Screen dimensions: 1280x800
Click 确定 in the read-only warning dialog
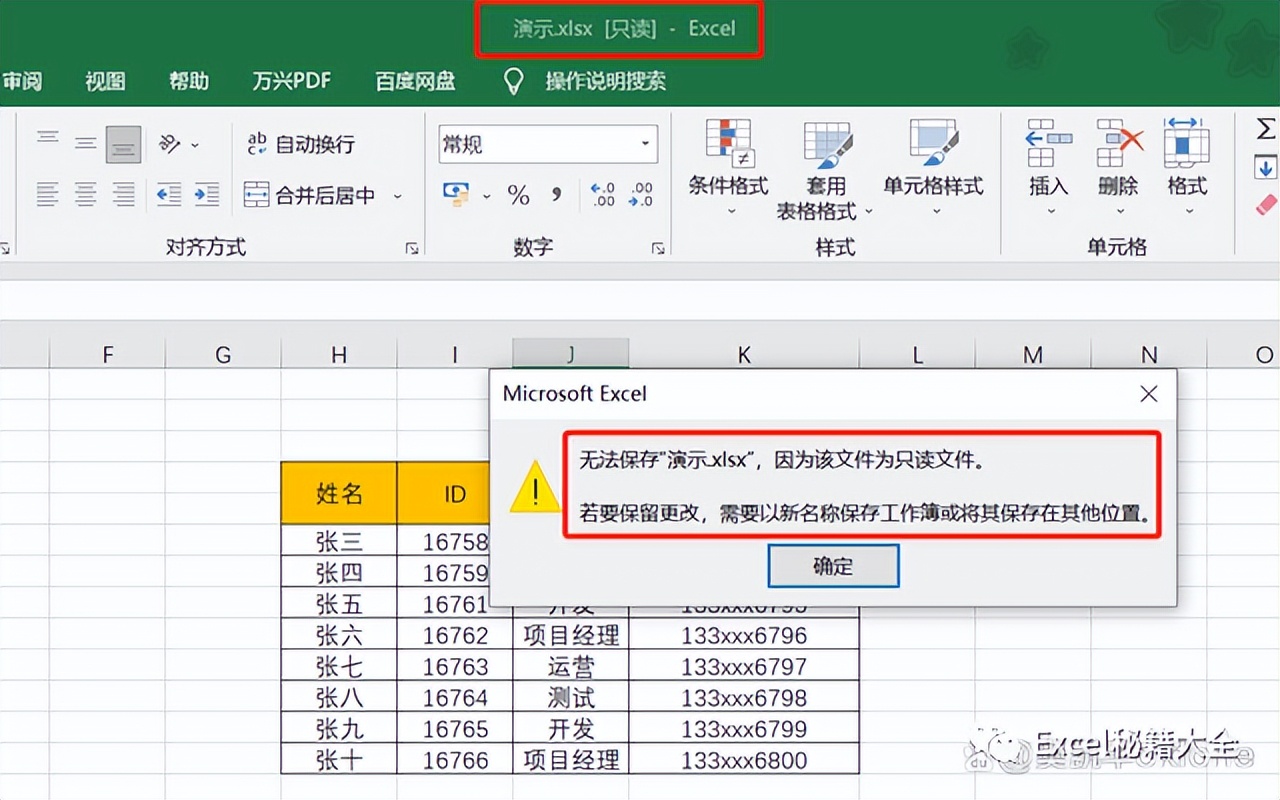833,566
